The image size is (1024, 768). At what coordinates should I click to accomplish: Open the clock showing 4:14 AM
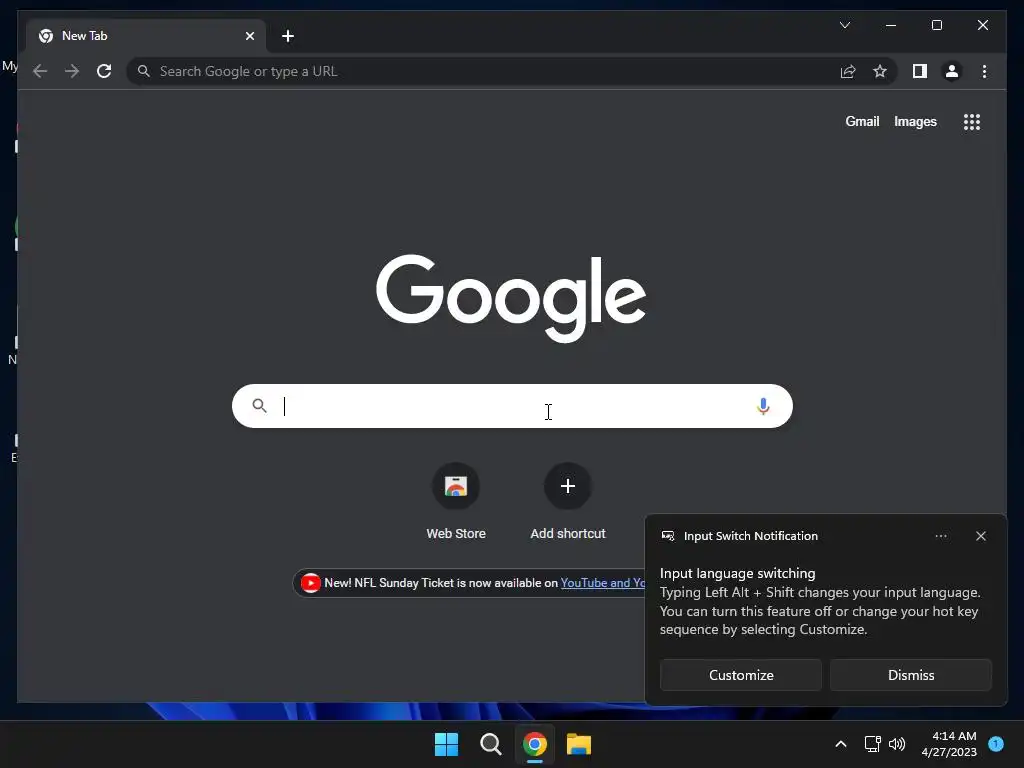949,744
